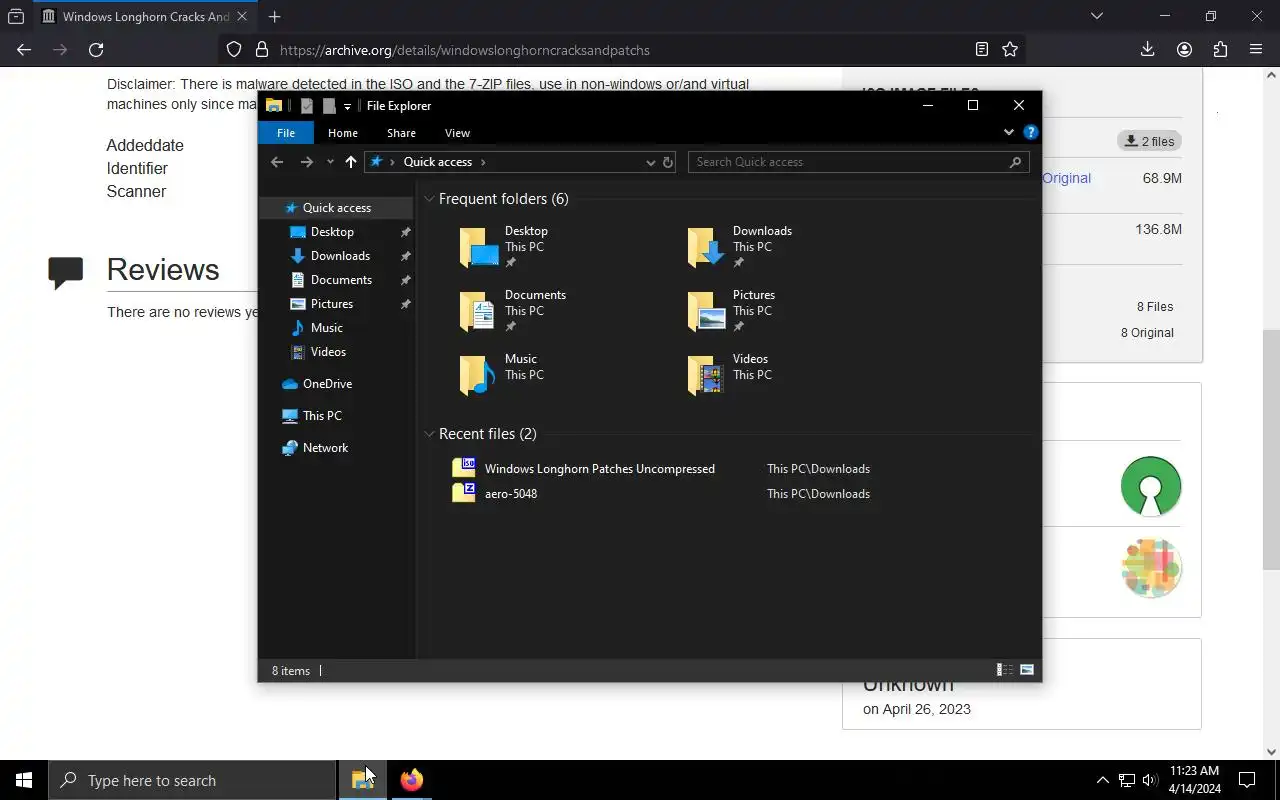This screenshot has height=800, width=1280.
Task: Go back in File Explorer
Action: 277,162
